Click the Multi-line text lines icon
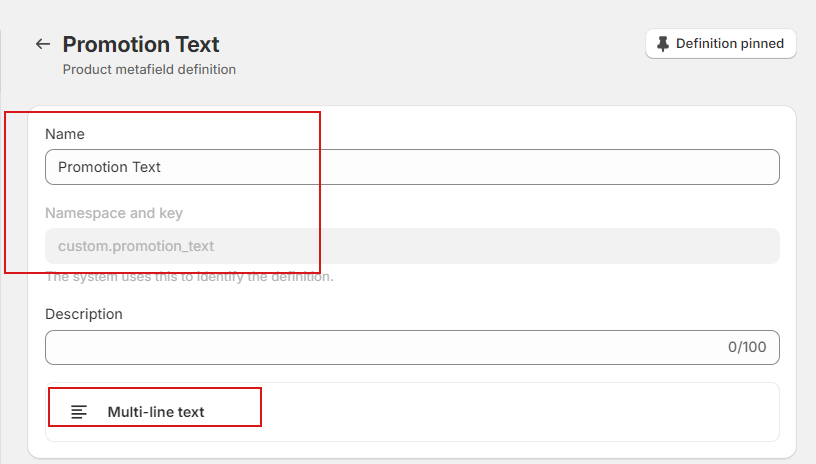Image resolution: width=816 pixels, height=464 pixels. pyautogui.click(x=79, y=412)
